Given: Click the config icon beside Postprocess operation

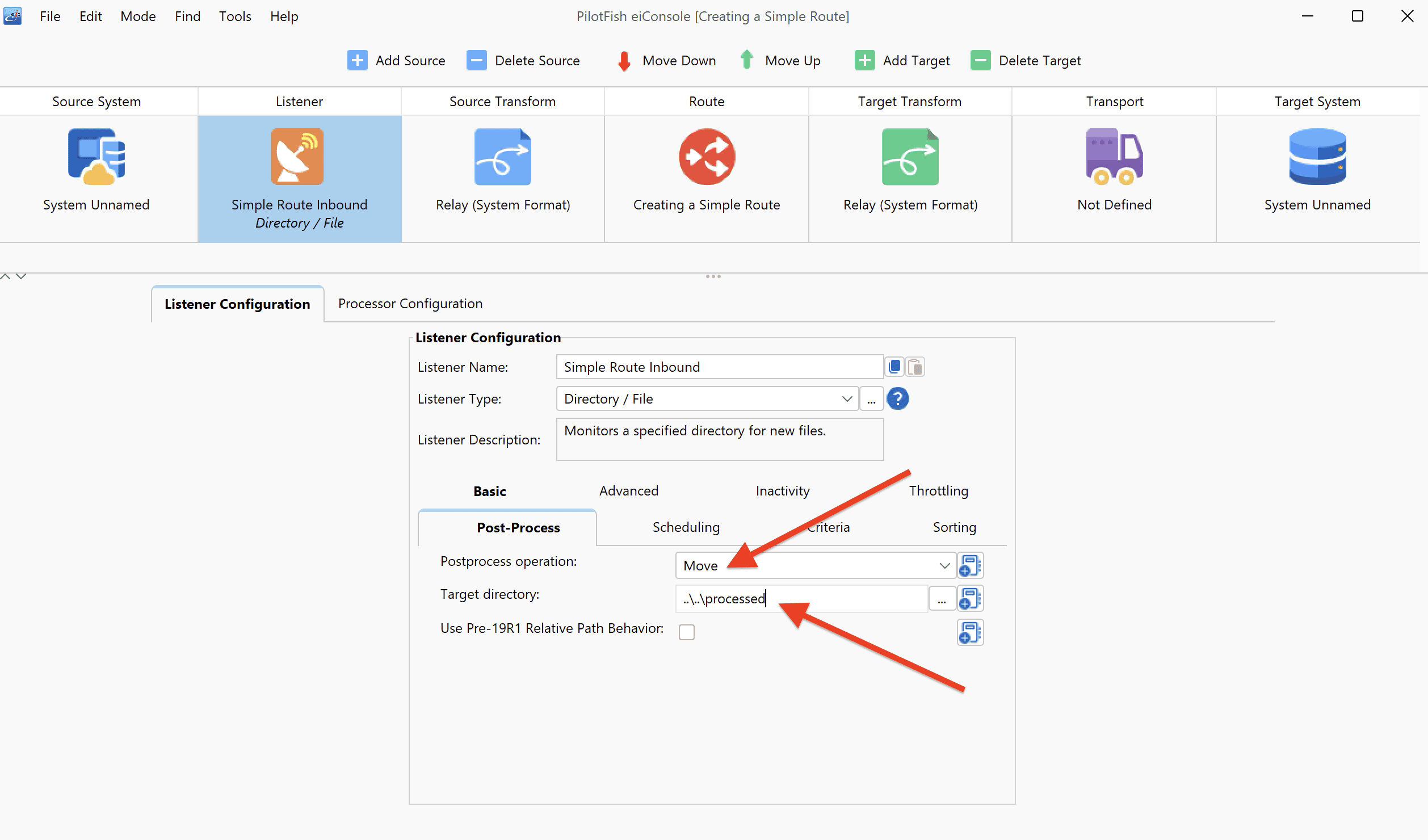Looking at the screenshot, I should [970, 565].
